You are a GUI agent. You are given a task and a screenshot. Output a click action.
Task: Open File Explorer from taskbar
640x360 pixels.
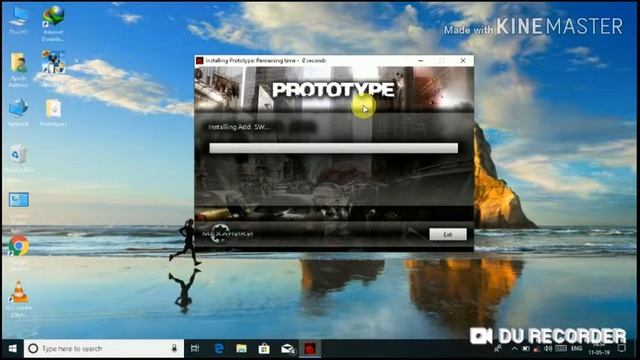click(242, 349)
